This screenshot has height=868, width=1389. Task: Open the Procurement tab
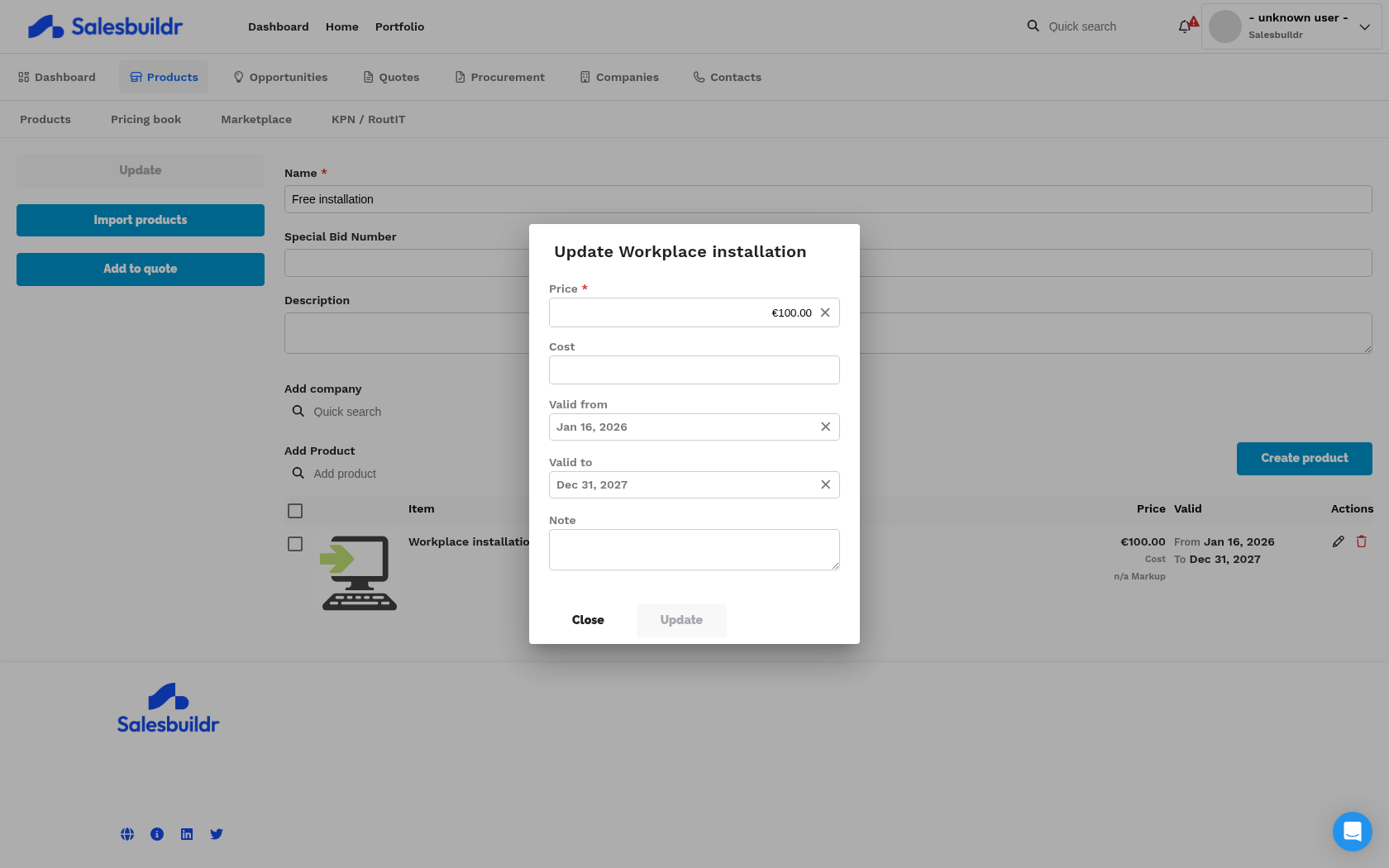tap(499, 77)
